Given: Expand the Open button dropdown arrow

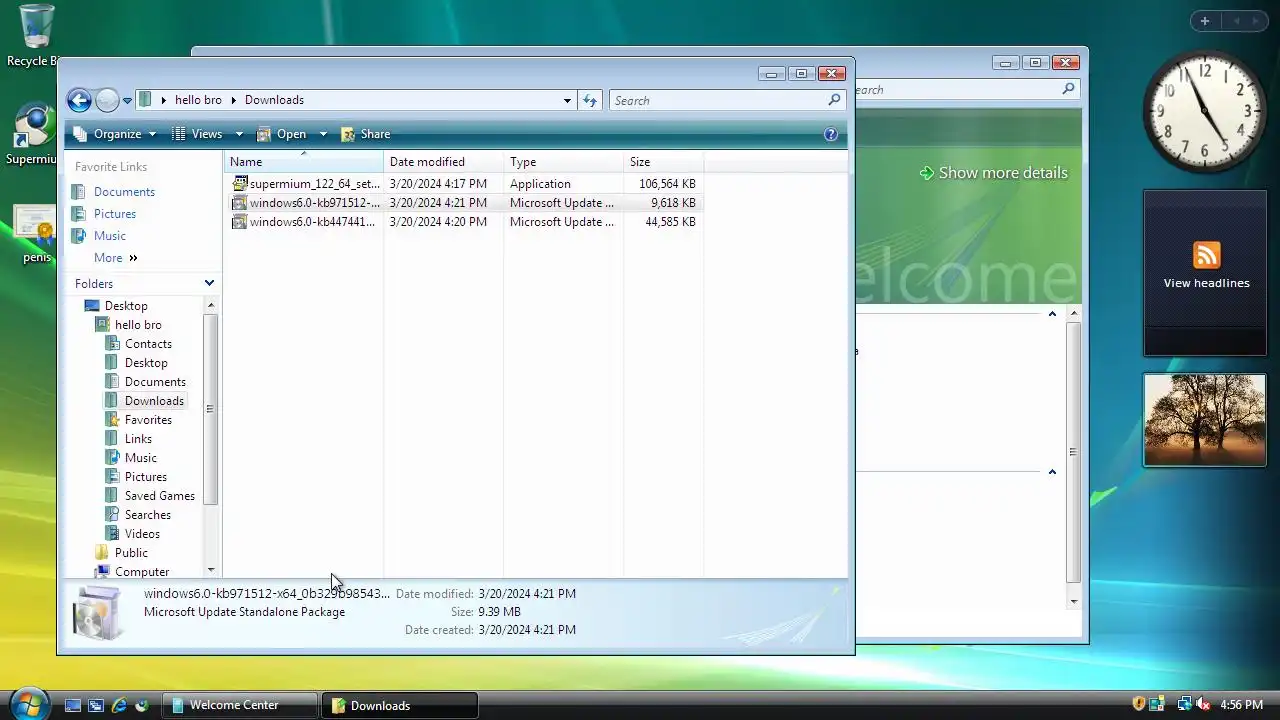Looking at the screenshot, I should (323, 134).
